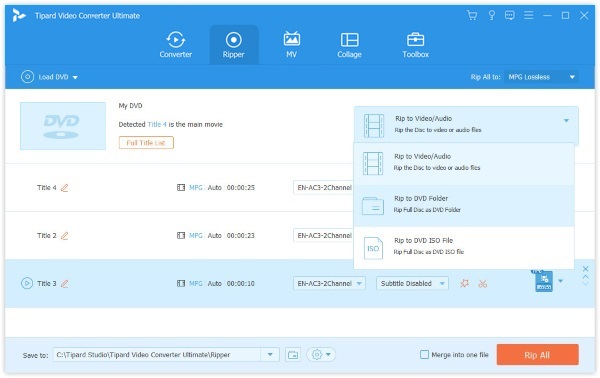Click the Title 2 film format icon
This screenshot has width=600, height=378.
181,235
